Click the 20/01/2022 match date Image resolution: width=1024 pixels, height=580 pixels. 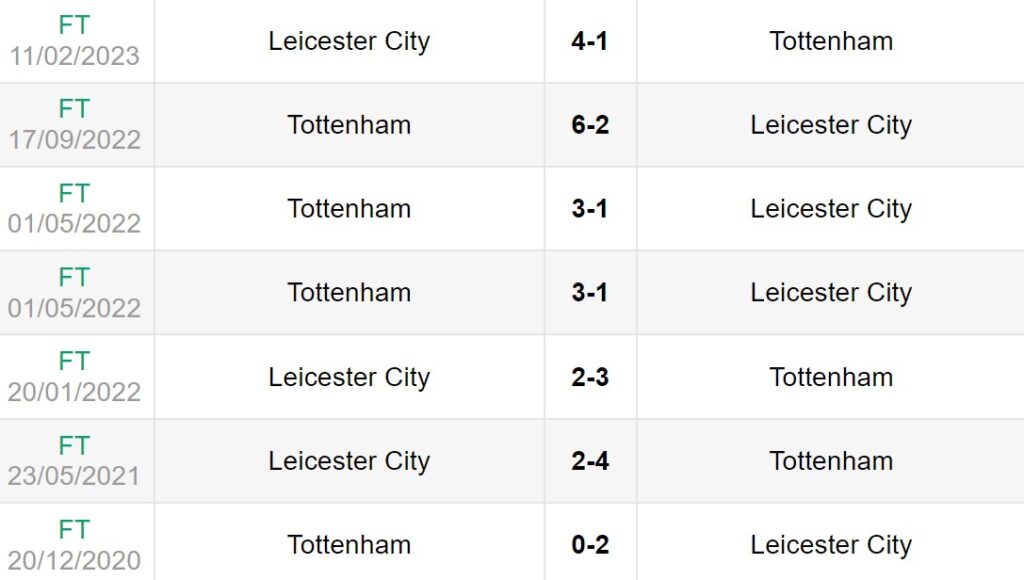[75, 391]
